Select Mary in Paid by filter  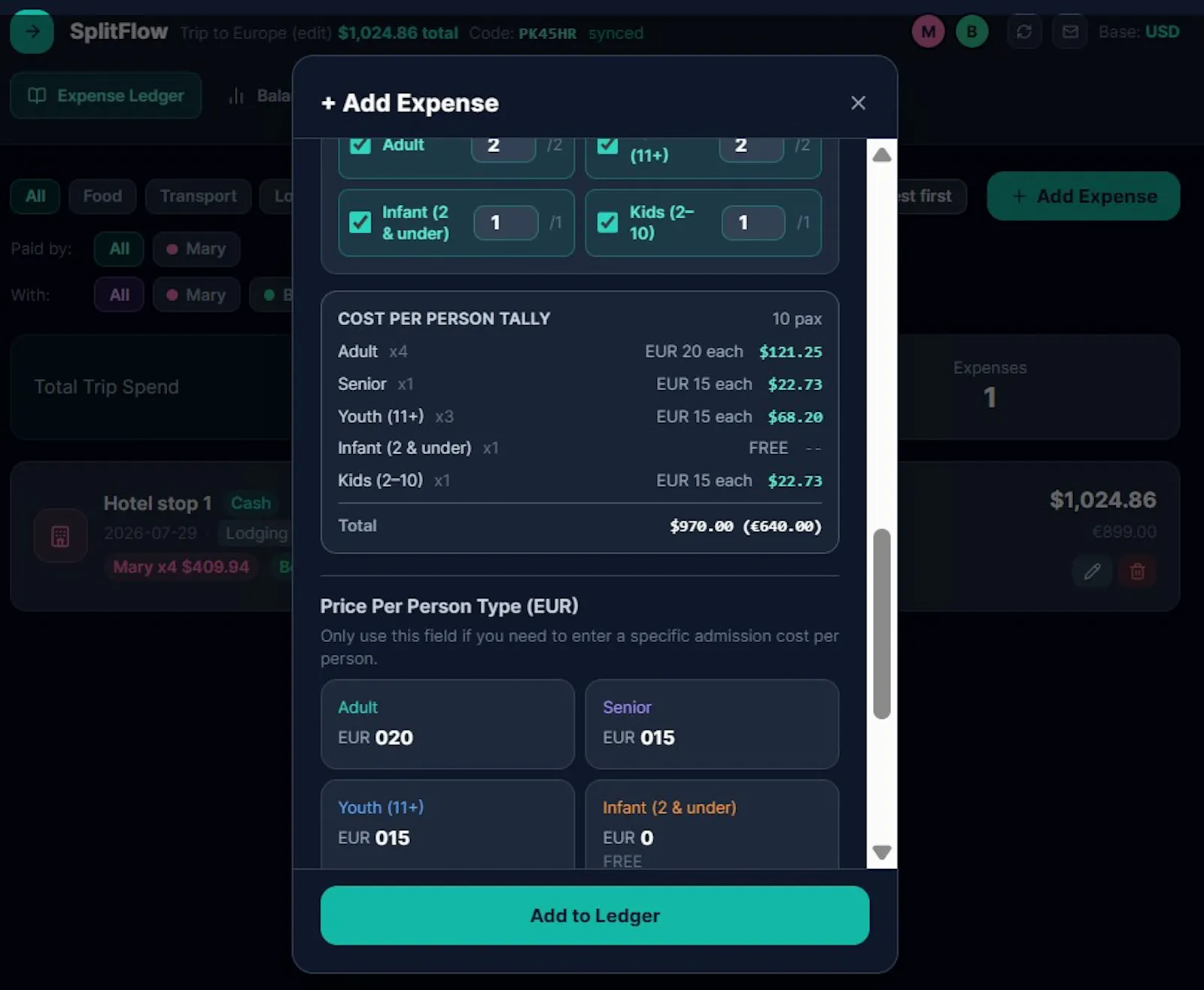point(196,249)
